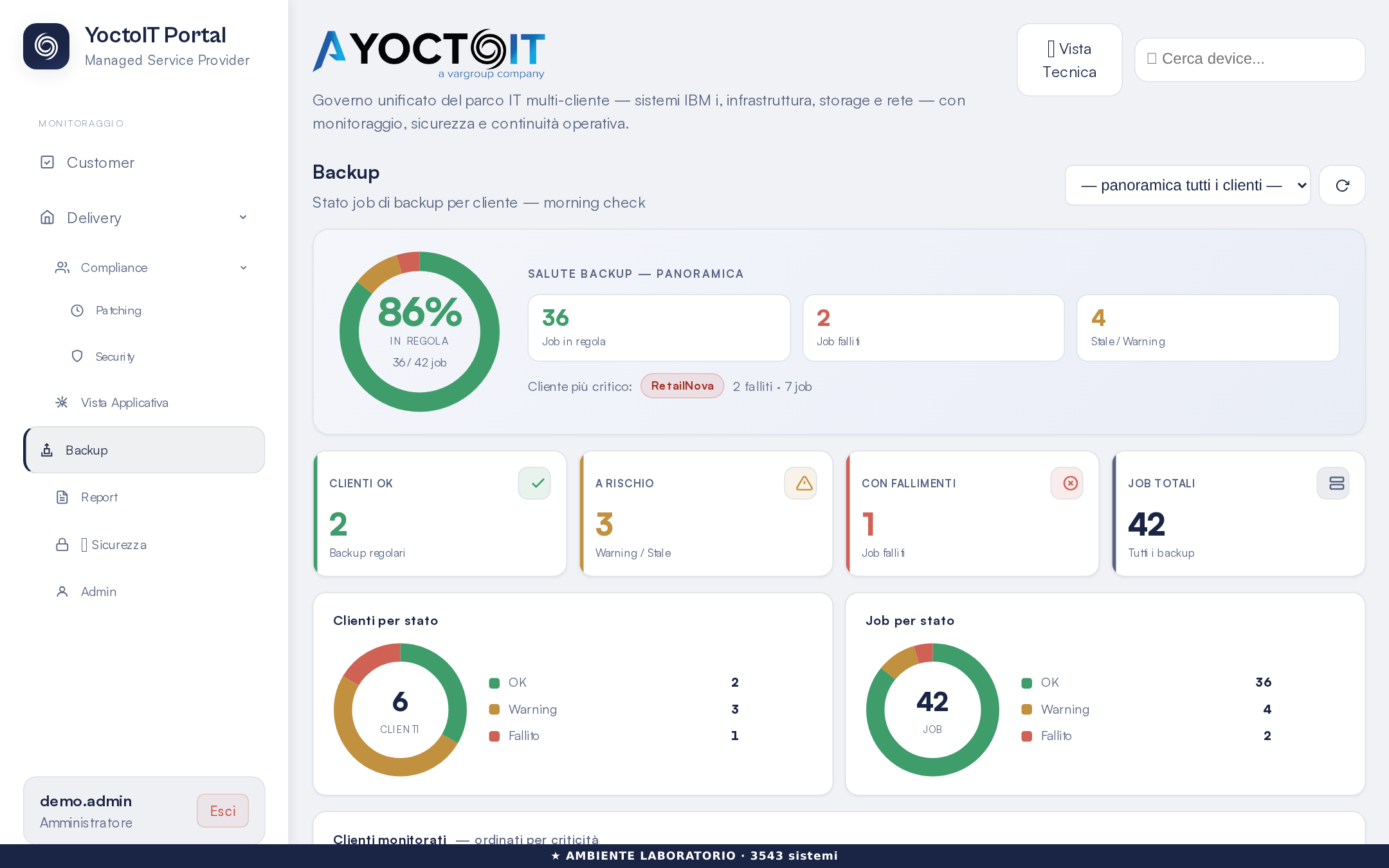Focus the Cerca device search field
Image resolution: width=1389 pixels, height=868 pixels.
[1249, 59]
